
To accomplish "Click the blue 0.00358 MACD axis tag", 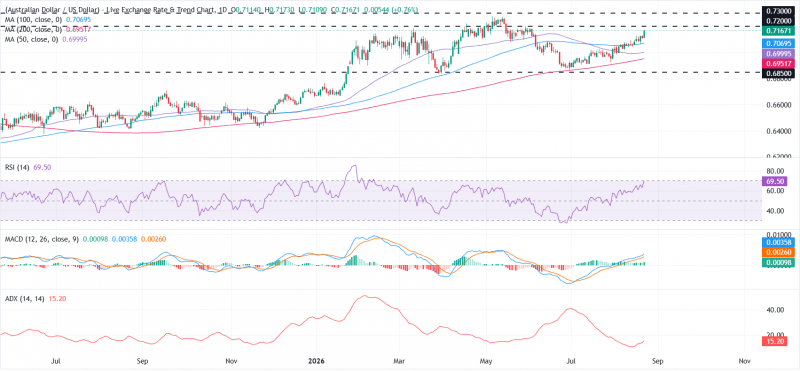I will pos(780,242).
